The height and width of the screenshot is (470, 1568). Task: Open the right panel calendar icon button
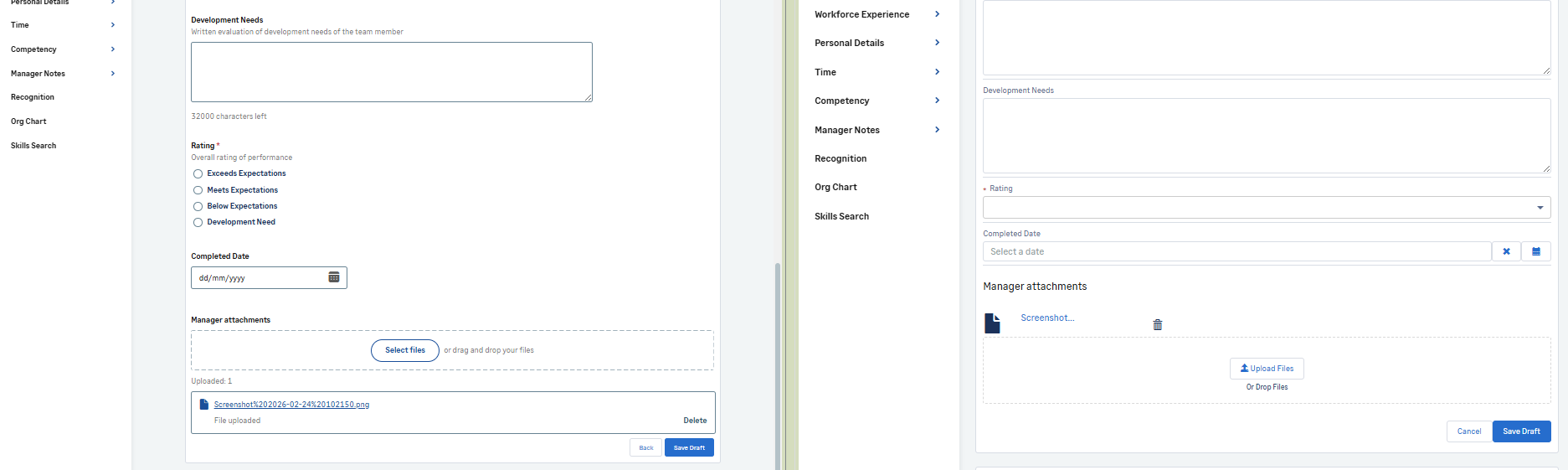1536,251
